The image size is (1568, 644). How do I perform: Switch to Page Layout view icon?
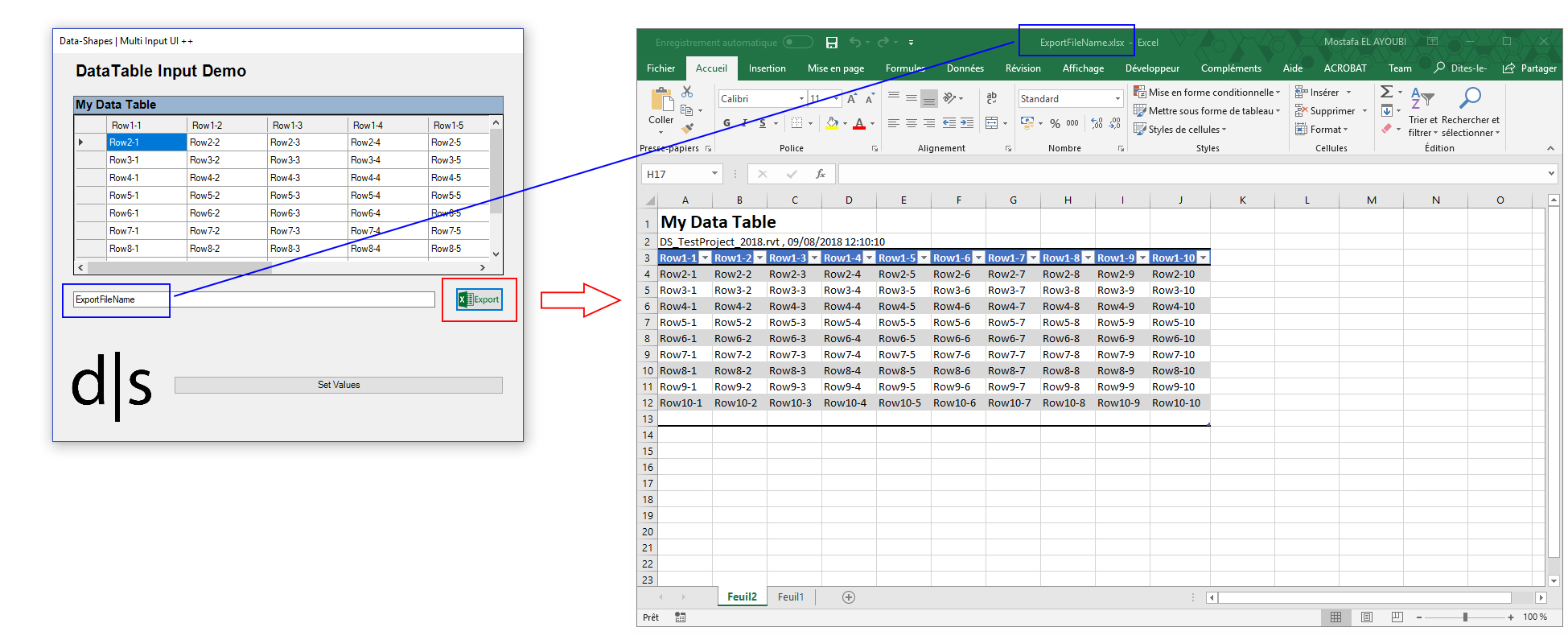point(1367,617)
